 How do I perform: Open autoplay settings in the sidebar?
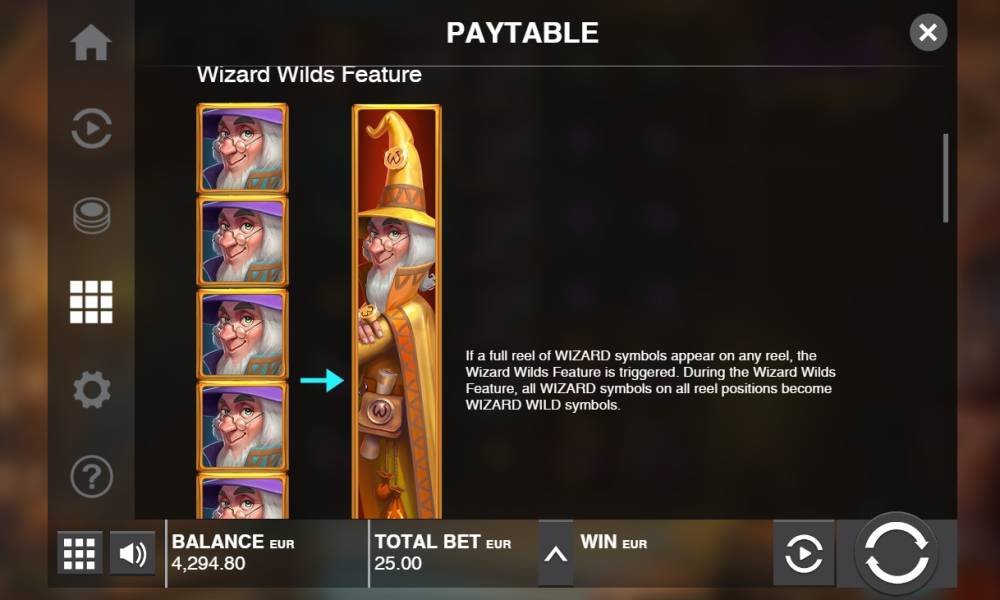[x=91, y=129]
